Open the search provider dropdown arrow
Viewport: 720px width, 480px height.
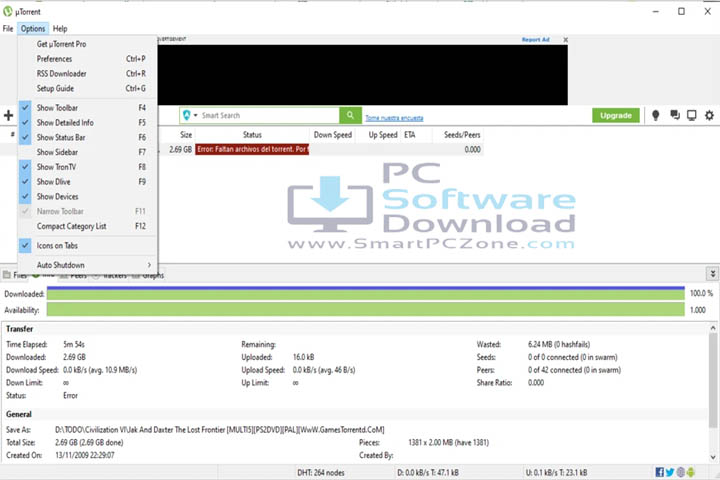point(196,115)
